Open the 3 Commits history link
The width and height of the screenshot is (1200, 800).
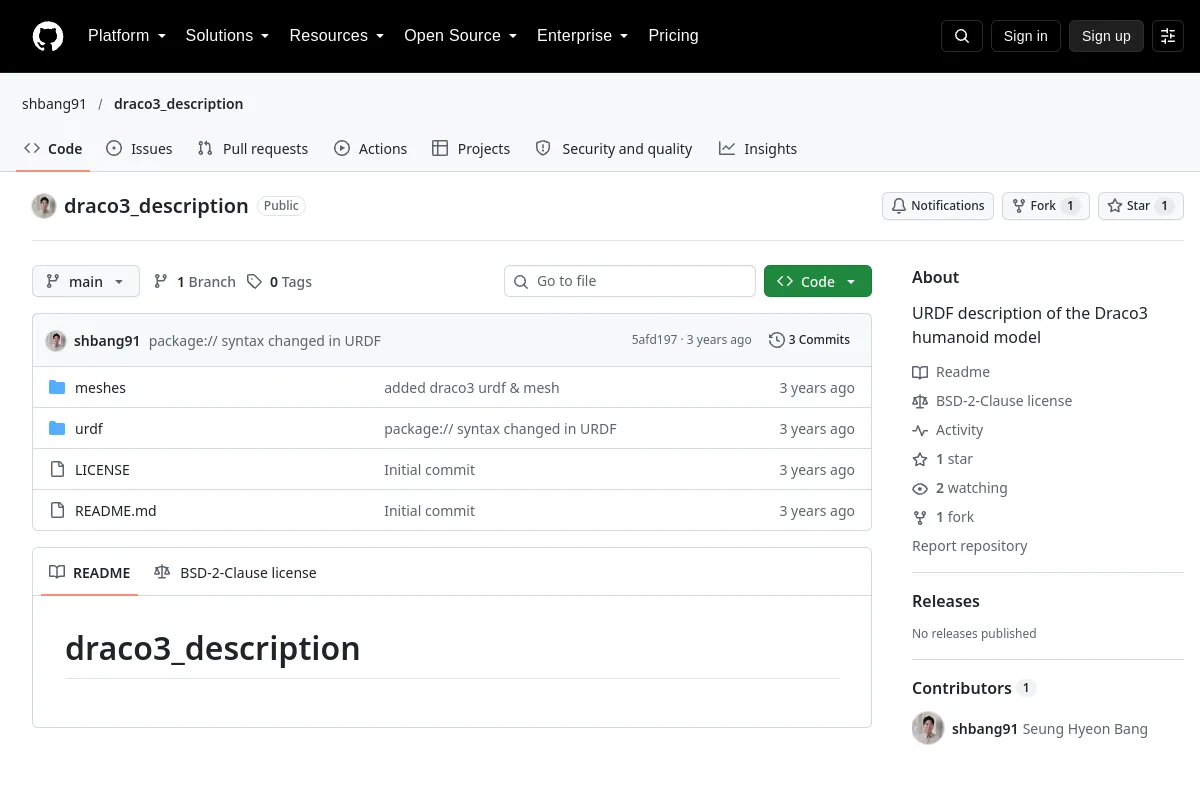click(x=810, y=340)
